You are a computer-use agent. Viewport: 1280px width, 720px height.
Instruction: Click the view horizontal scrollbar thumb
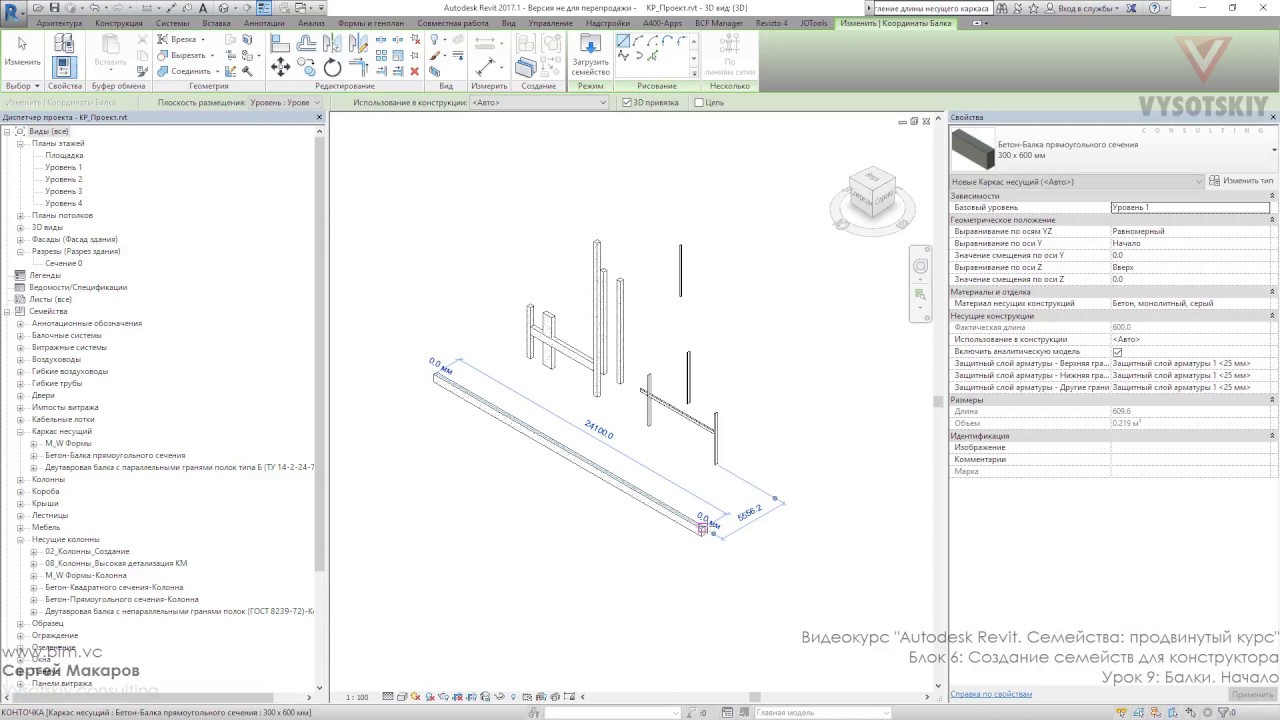pos(755,697)
